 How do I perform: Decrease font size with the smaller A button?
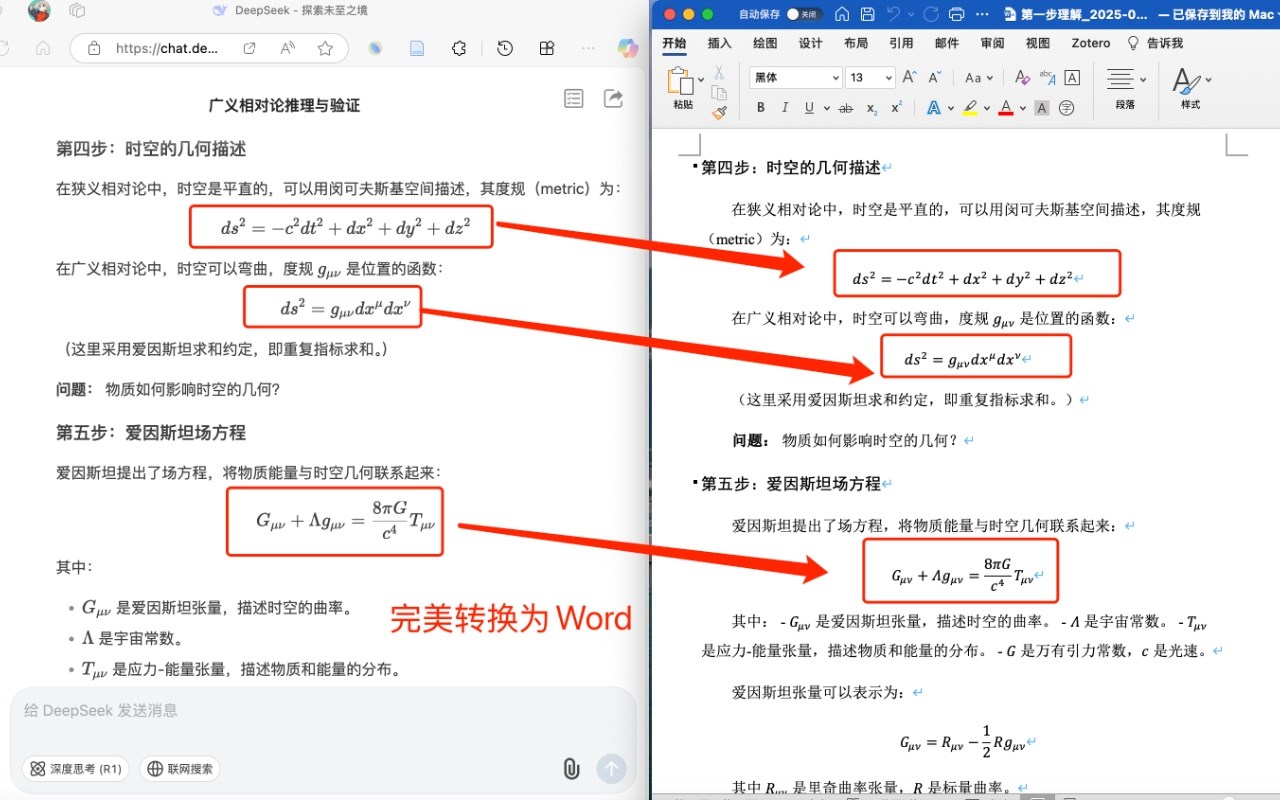pos(935,77)
